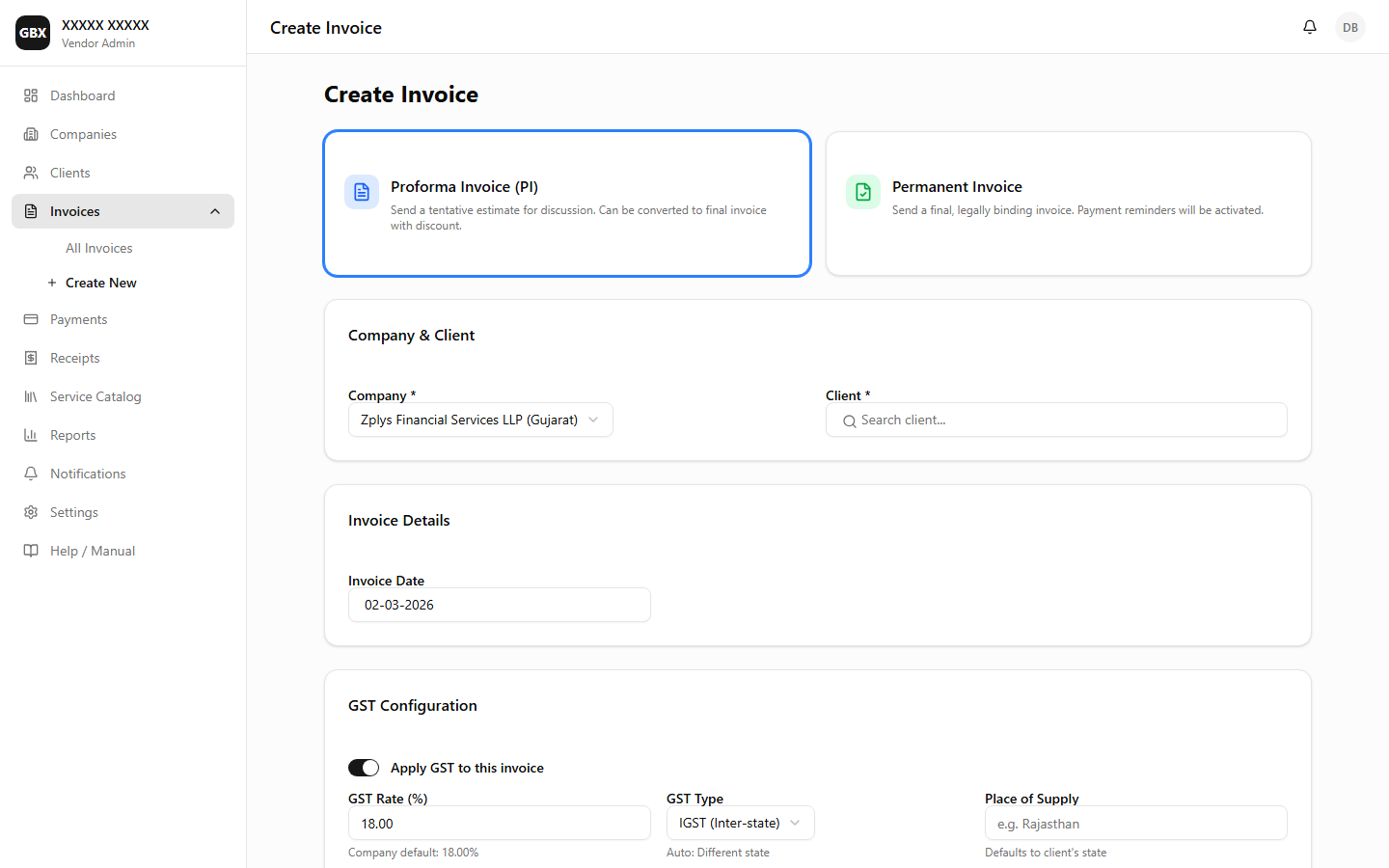Click the Dashboard grid icon
Screen dimensions: 1389x868
(x=31, y=95)
